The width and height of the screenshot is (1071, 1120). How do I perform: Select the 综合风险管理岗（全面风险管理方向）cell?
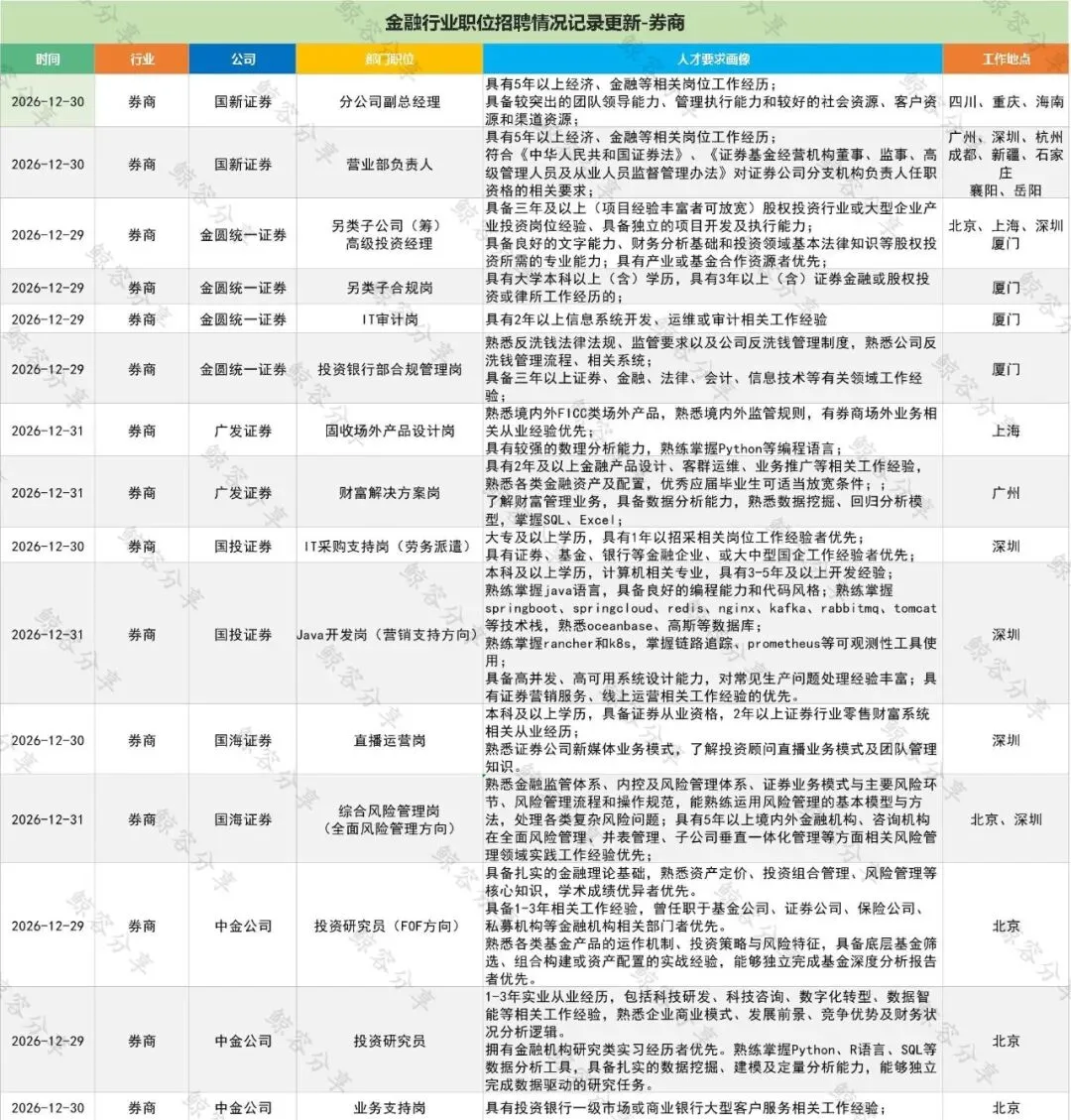click(x=390, y=819)
